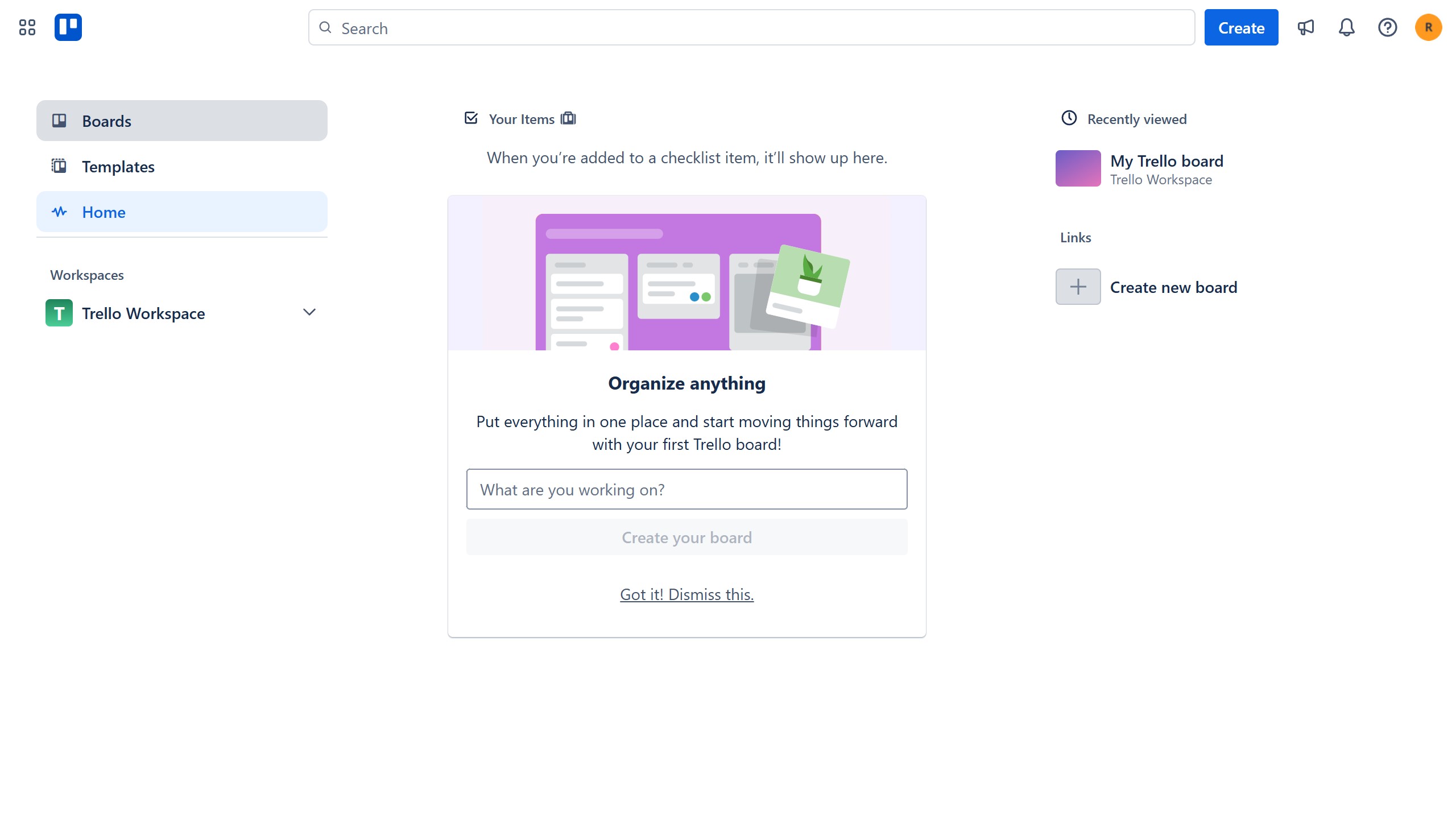The width and height of the screenshot is (1456, 819).
Task: Click the briefcase icon after Your Items
Action: click(568, 118)
